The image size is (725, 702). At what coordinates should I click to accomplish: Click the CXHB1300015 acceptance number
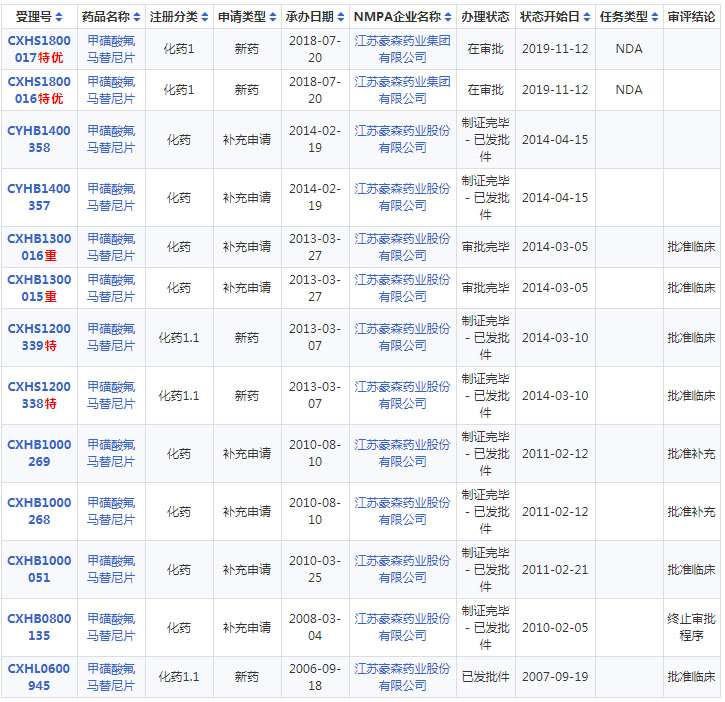click(38, 288)
